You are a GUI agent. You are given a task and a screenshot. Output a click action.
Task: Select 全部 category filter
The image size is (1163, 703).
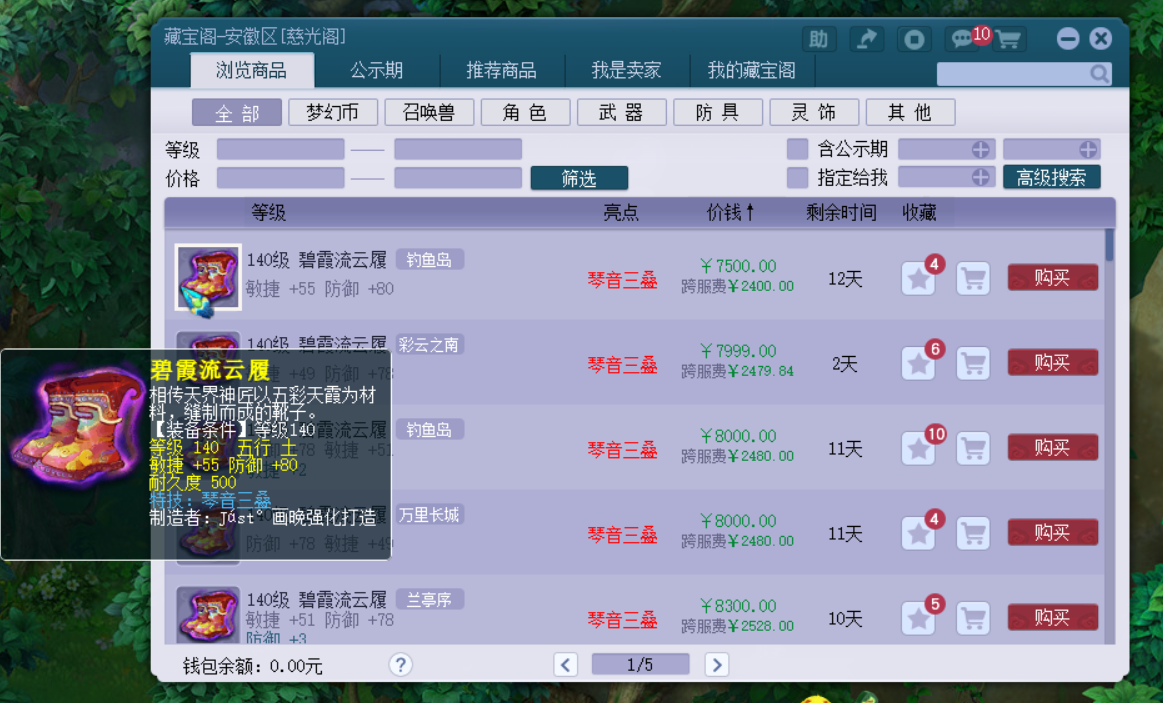pos(237,113)
